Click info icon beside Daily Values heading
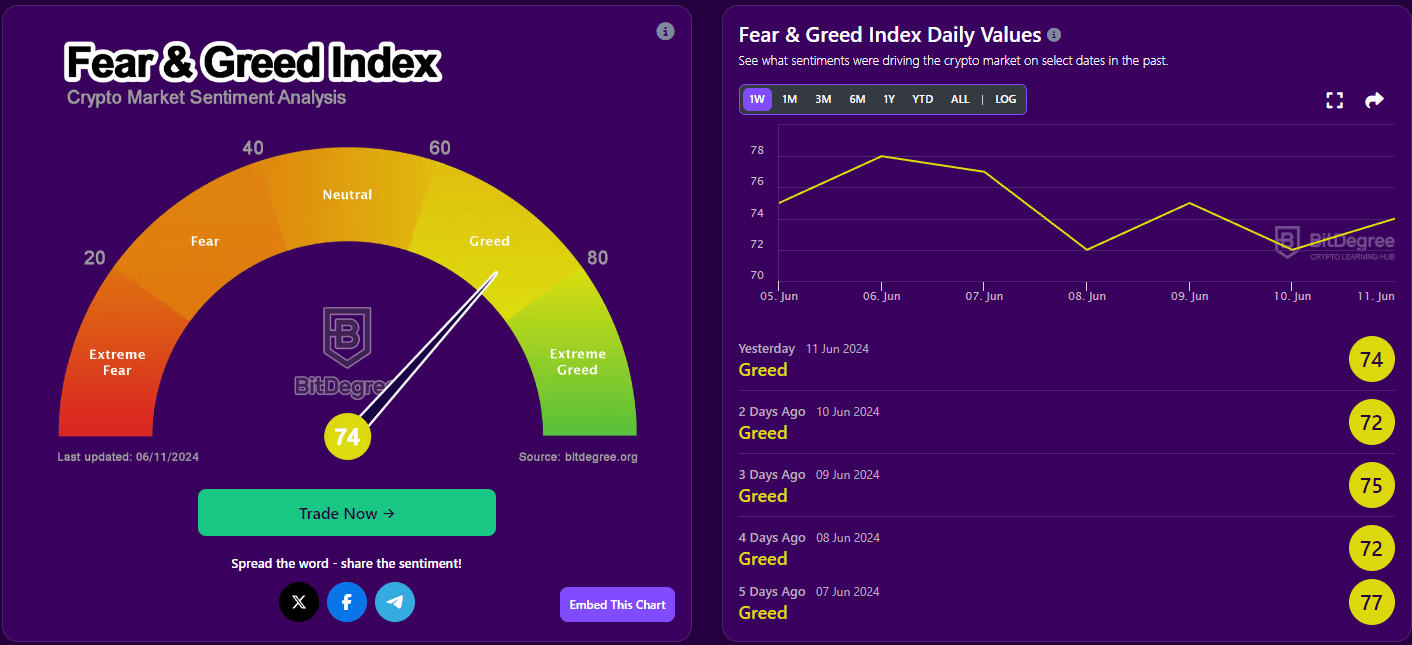Viewport: 1412px width, 645px height. click(x=1053, y=35)
